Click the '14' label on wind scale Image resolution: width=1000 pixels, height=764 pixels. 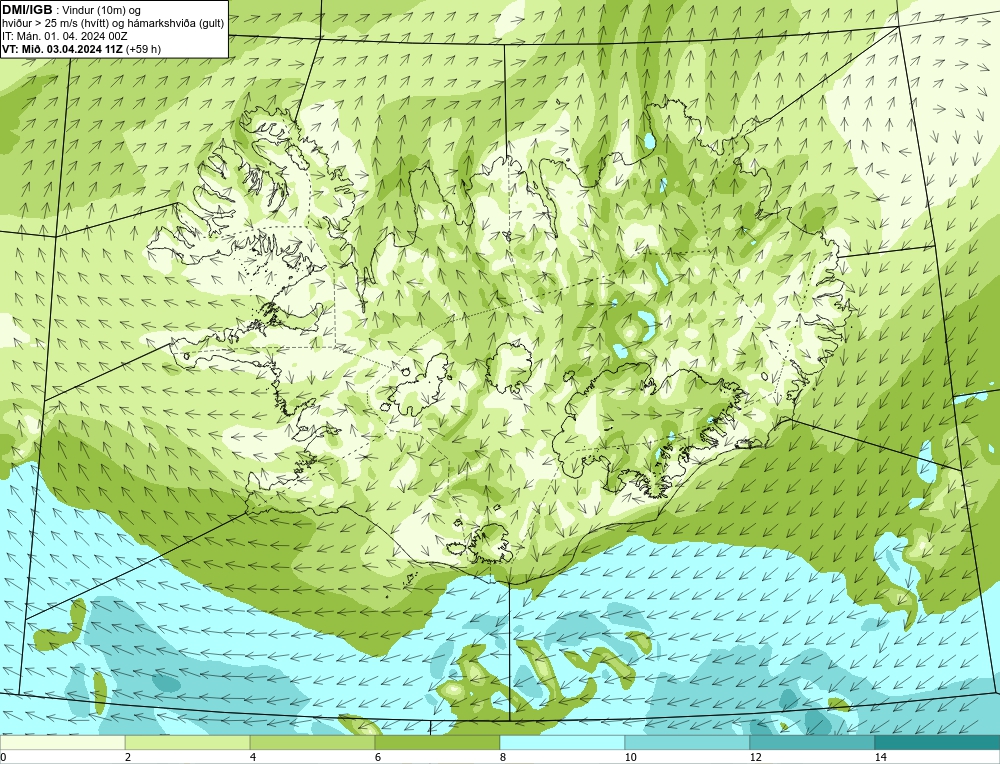pyautogui.click(x=881, y=757)
